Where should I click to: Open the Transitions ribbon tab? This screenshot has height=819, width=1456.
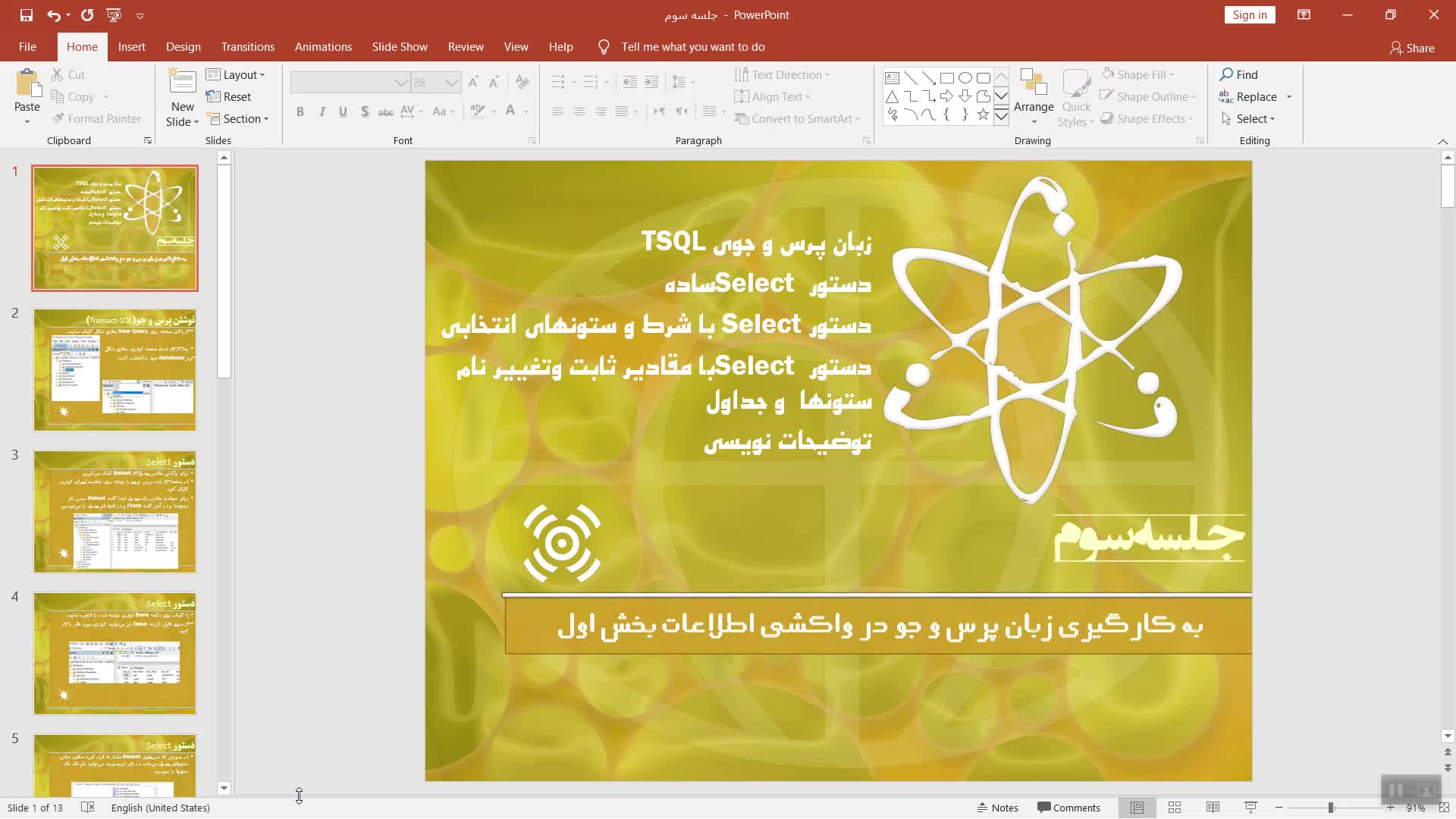pyautogui.click(x=247, y=47)
